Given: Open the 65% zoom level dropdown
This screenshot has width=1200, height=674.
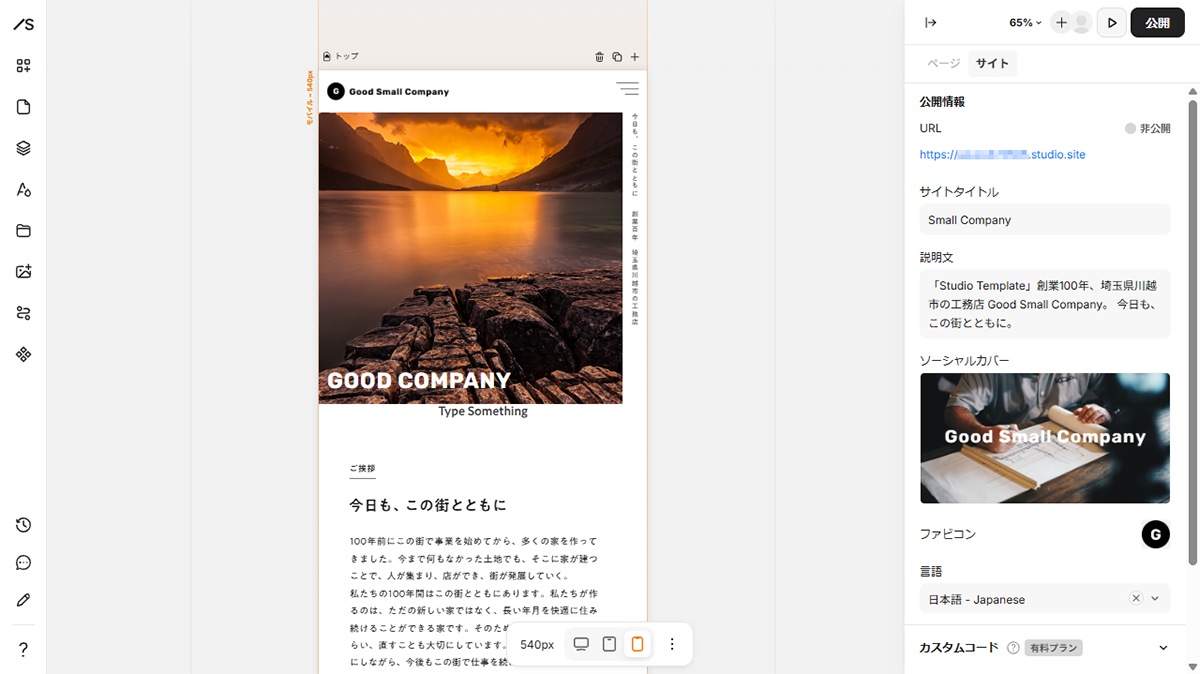Looking at the screenshot, I should pos(1025,23).
